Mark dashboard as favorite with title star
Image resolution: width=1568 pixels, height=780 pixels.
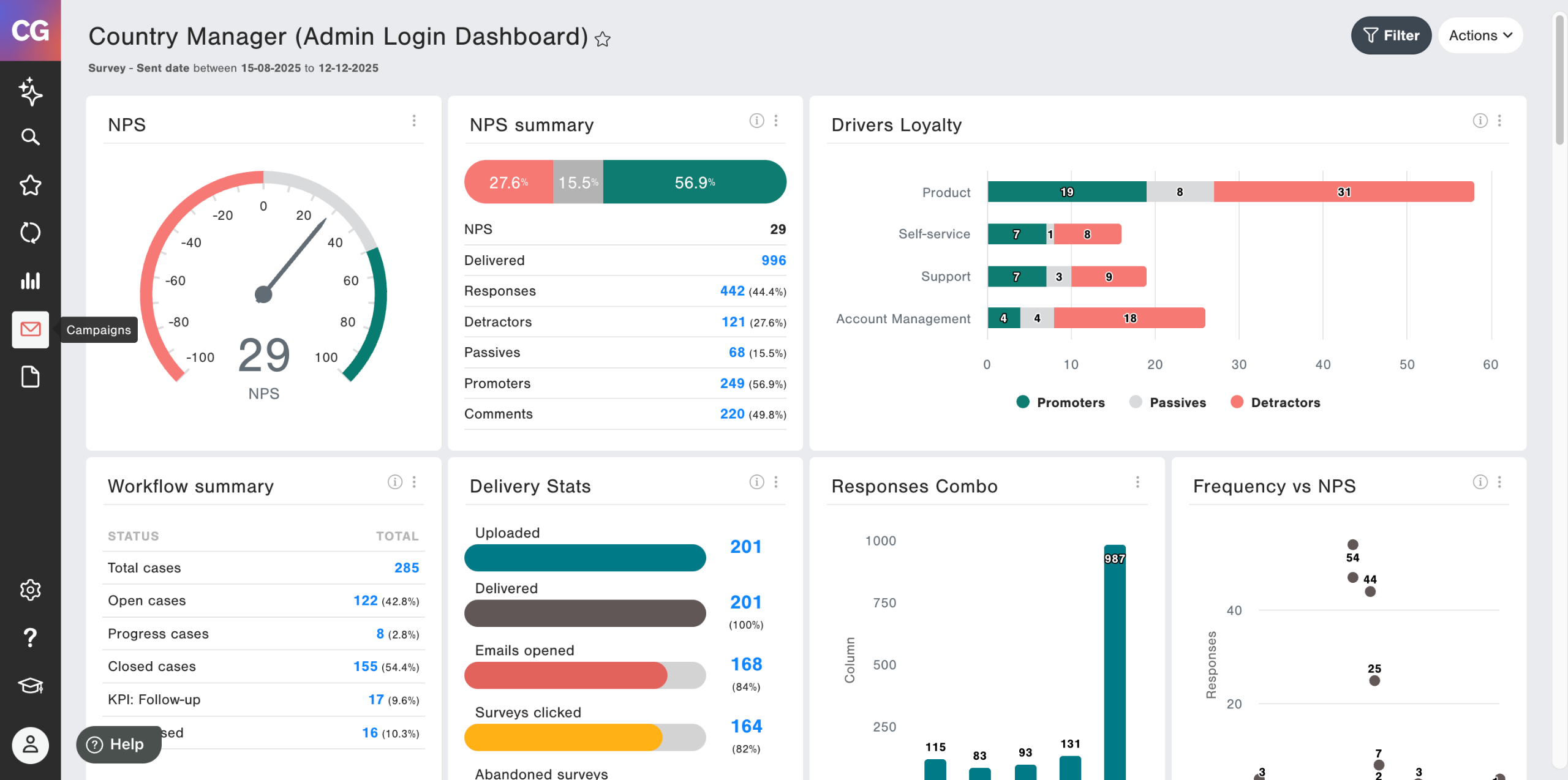(x=603, y=39)
